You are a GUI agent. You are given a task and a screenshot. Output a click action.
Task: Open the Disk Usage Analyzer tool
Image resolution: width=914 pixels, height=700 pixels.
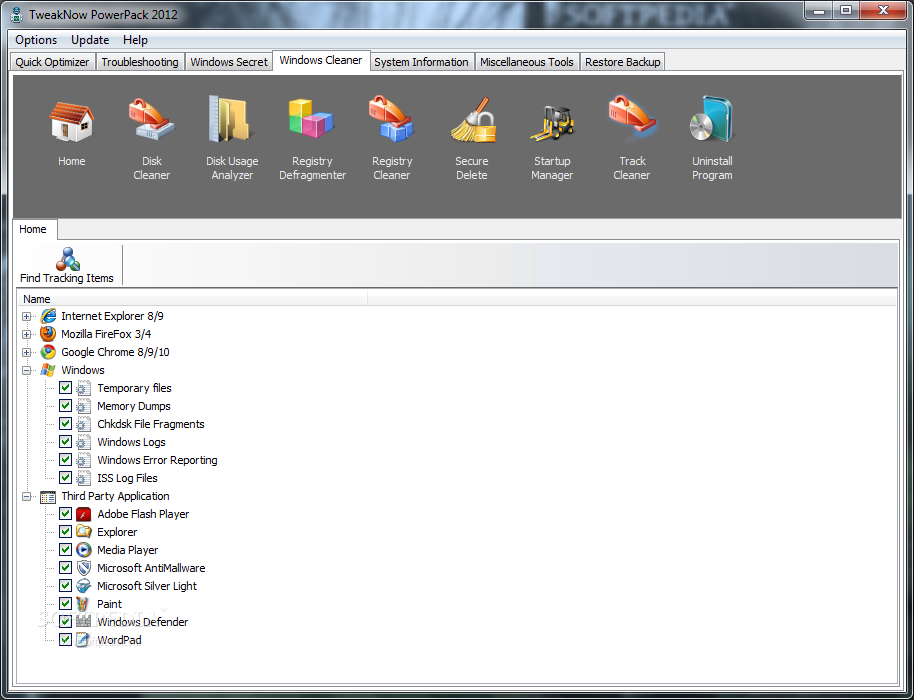tap(231, 119)
